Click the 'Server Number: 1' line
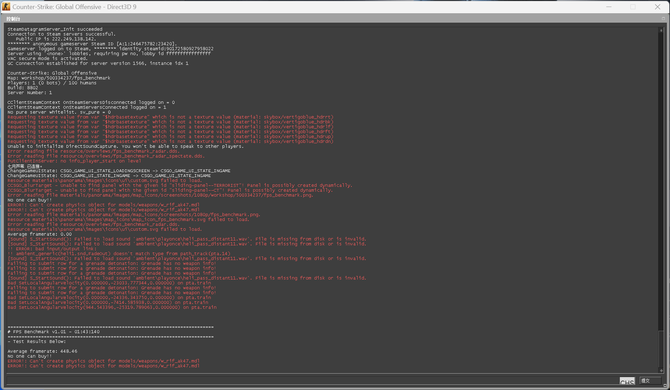 coord(29,92)
